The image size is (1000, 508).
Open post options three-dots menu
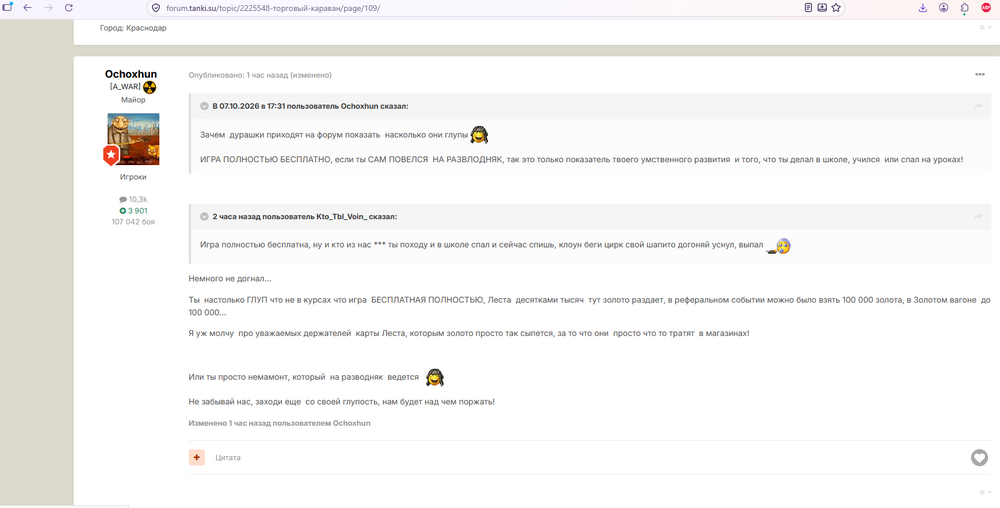[x=980, y=75]
